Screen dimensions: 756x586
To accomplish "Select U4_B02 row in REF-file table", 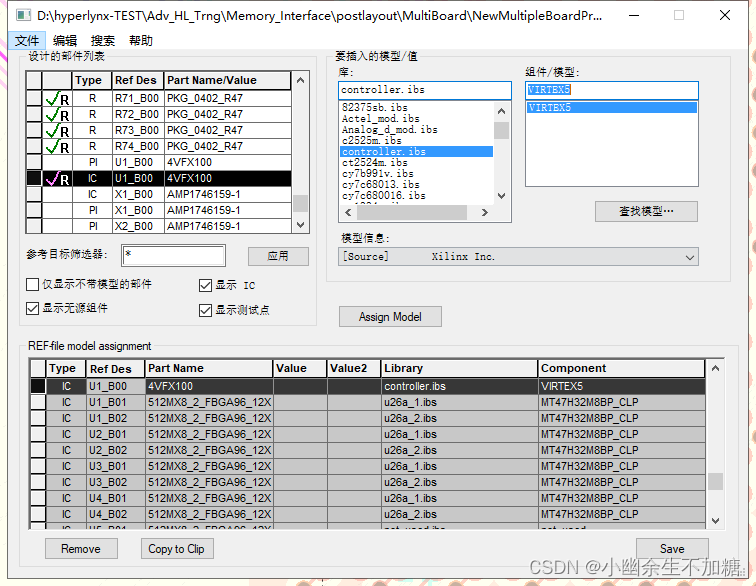I will pos(367,514).
